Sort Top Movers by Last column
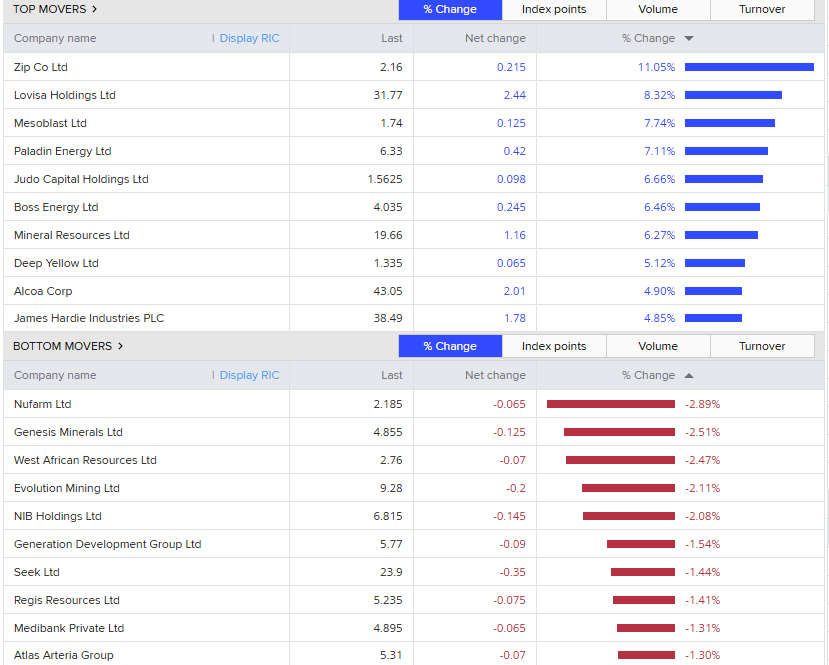The width and height of the screenshot is (829, 665). [392, 38]
